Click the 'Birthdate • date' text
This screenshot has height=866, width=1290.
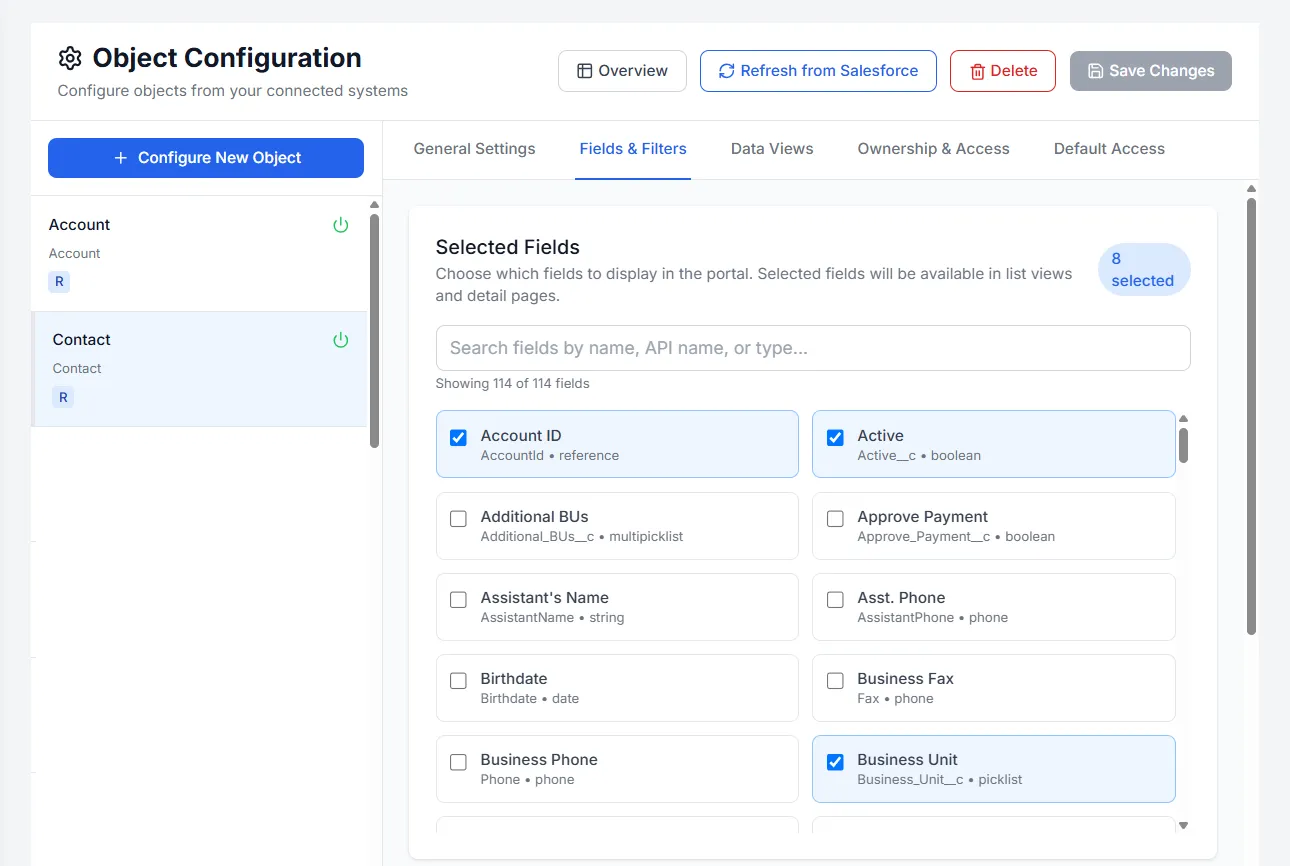[x=530, y=698]
